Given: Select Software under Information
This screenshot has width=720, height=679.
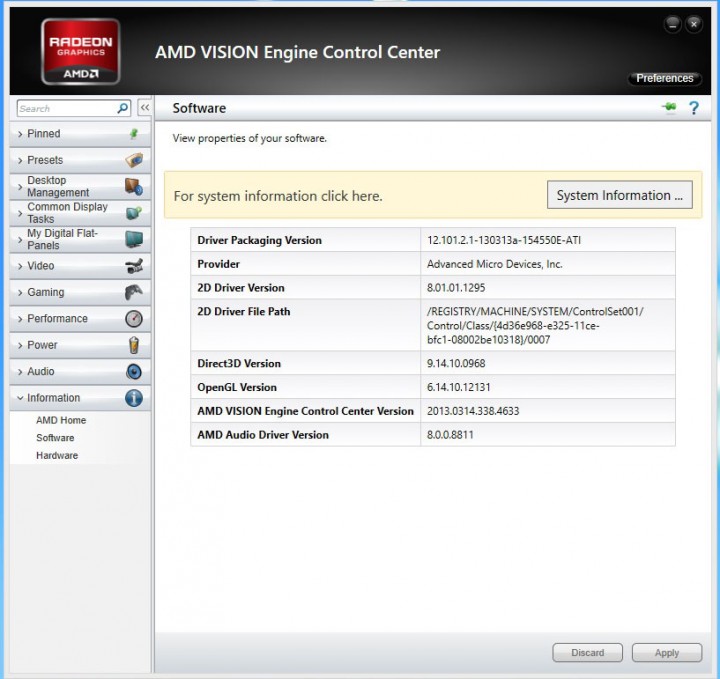Looking at the screenshot, I should [x=55, y=438].
